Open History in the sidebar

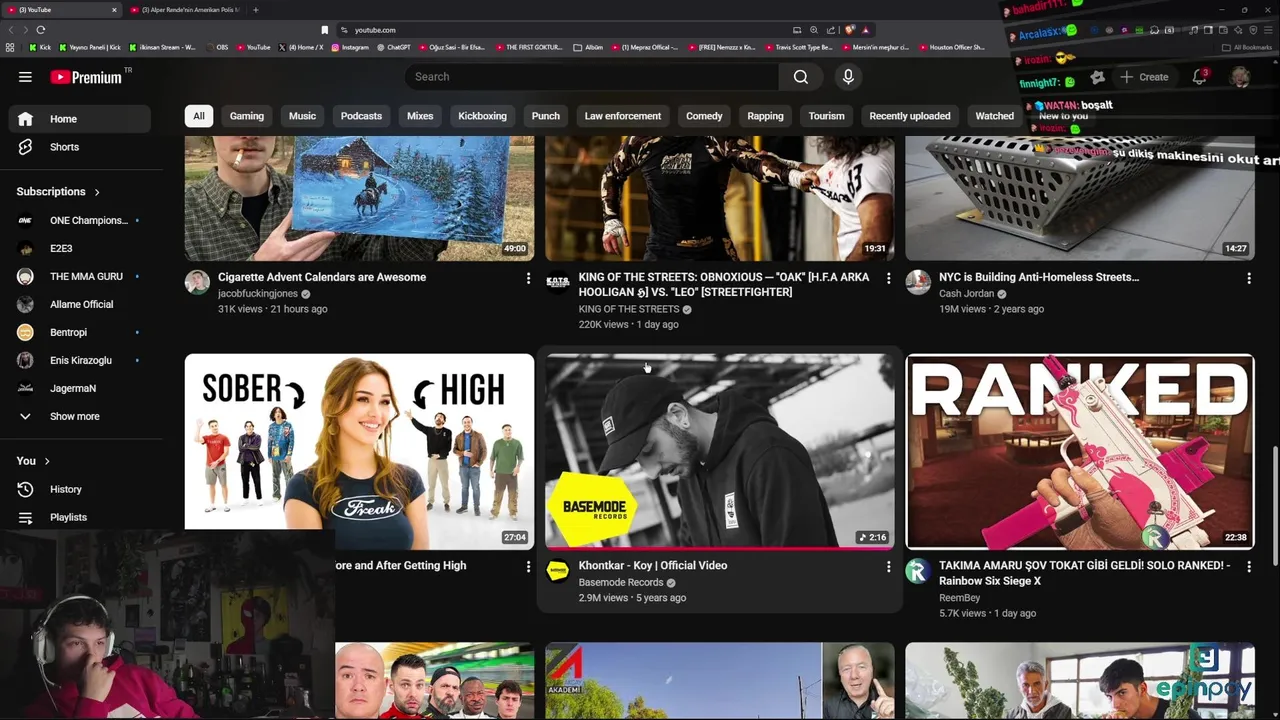click(x=79, y=489)
